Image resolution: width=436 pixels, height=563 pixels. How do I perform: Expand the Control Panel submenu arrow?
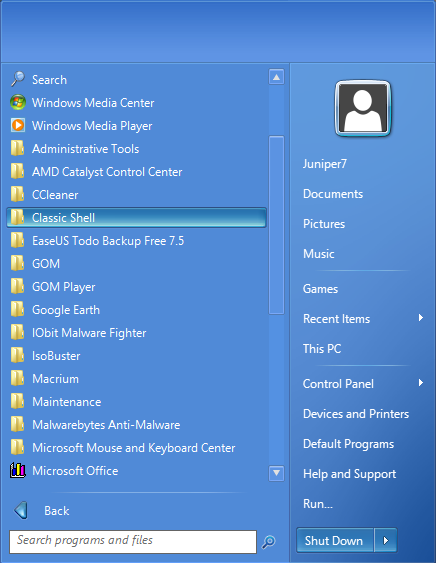coord(421,383)
